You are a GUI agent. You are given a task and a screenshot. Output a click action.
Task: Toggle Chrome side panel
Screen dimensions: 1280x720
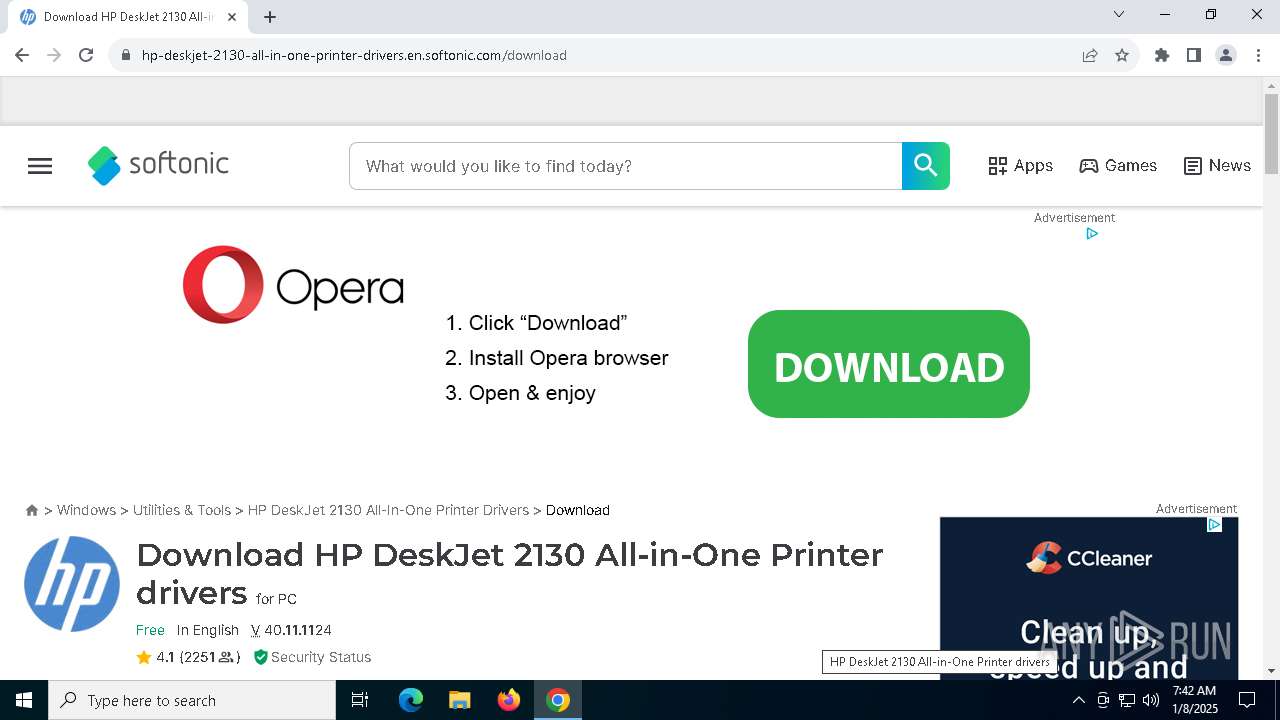click(x=1194, y=55)
